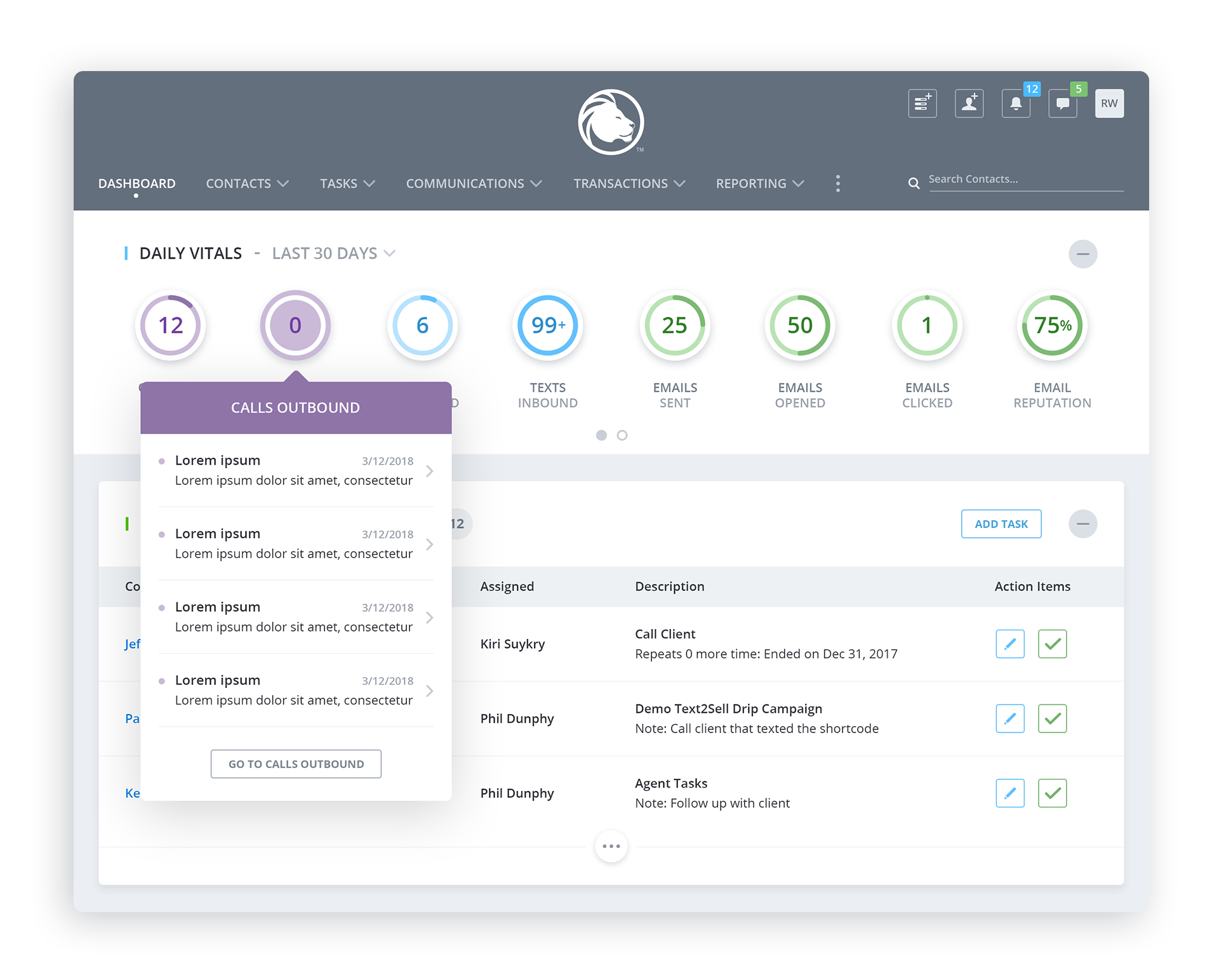1219x980 pixels.
Task: Edit the Agent Tasks row with pencil icon
Action: click(x=1009, y=793)
